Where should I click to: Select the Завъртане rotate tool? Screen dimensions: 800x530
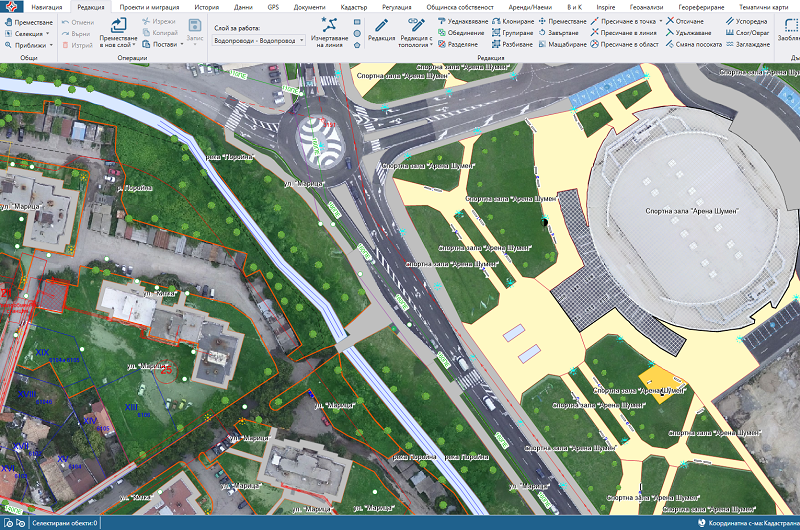pos(562,32)
